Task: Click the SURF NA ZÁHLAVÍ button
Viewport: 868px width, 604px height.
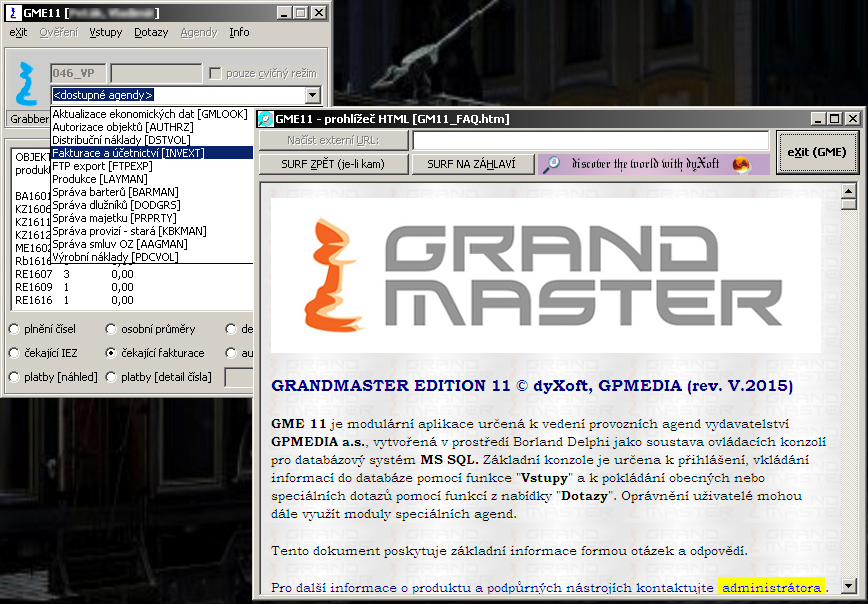Action: 472,164
